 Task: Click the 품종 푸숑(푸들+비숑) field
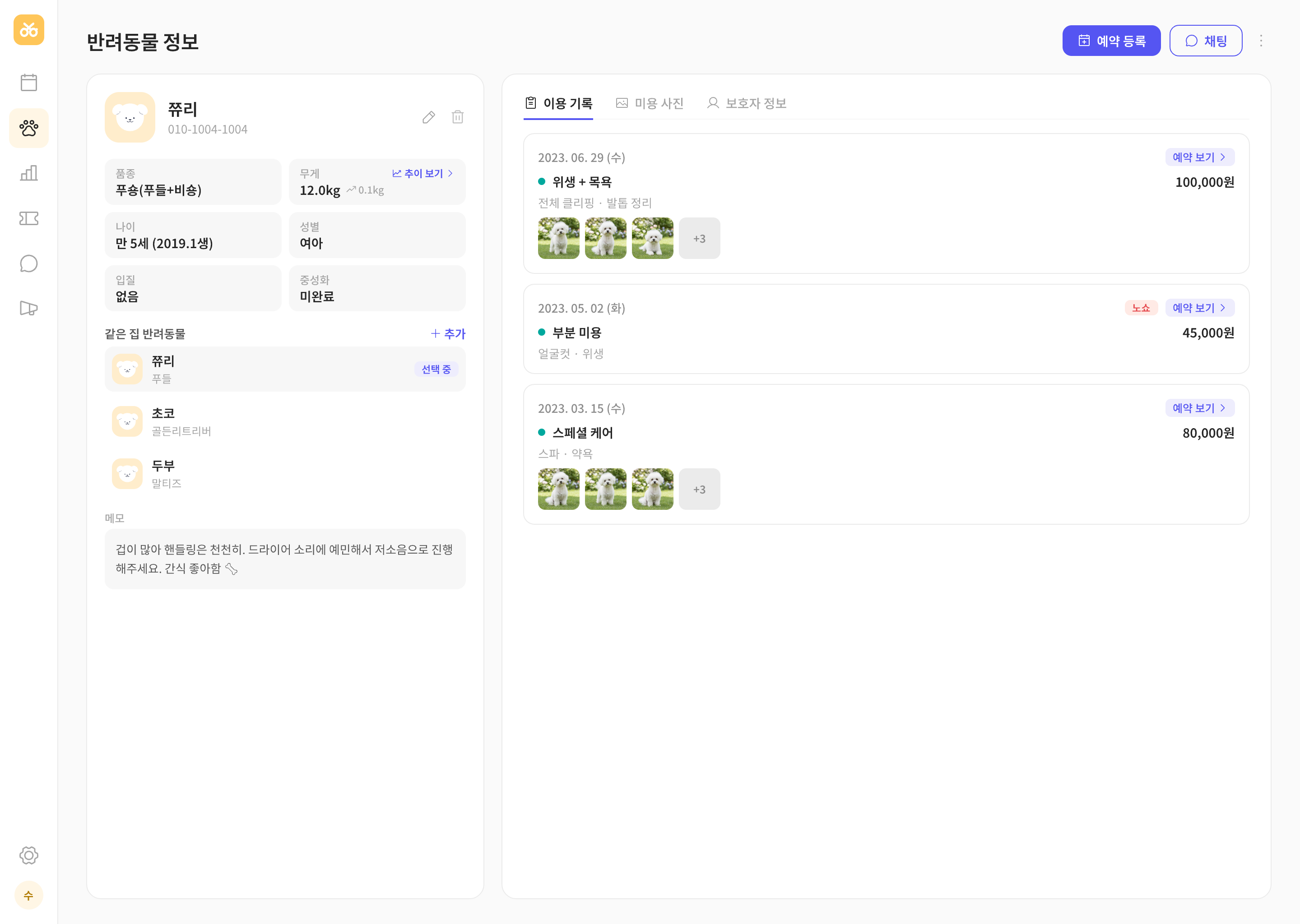193,182
